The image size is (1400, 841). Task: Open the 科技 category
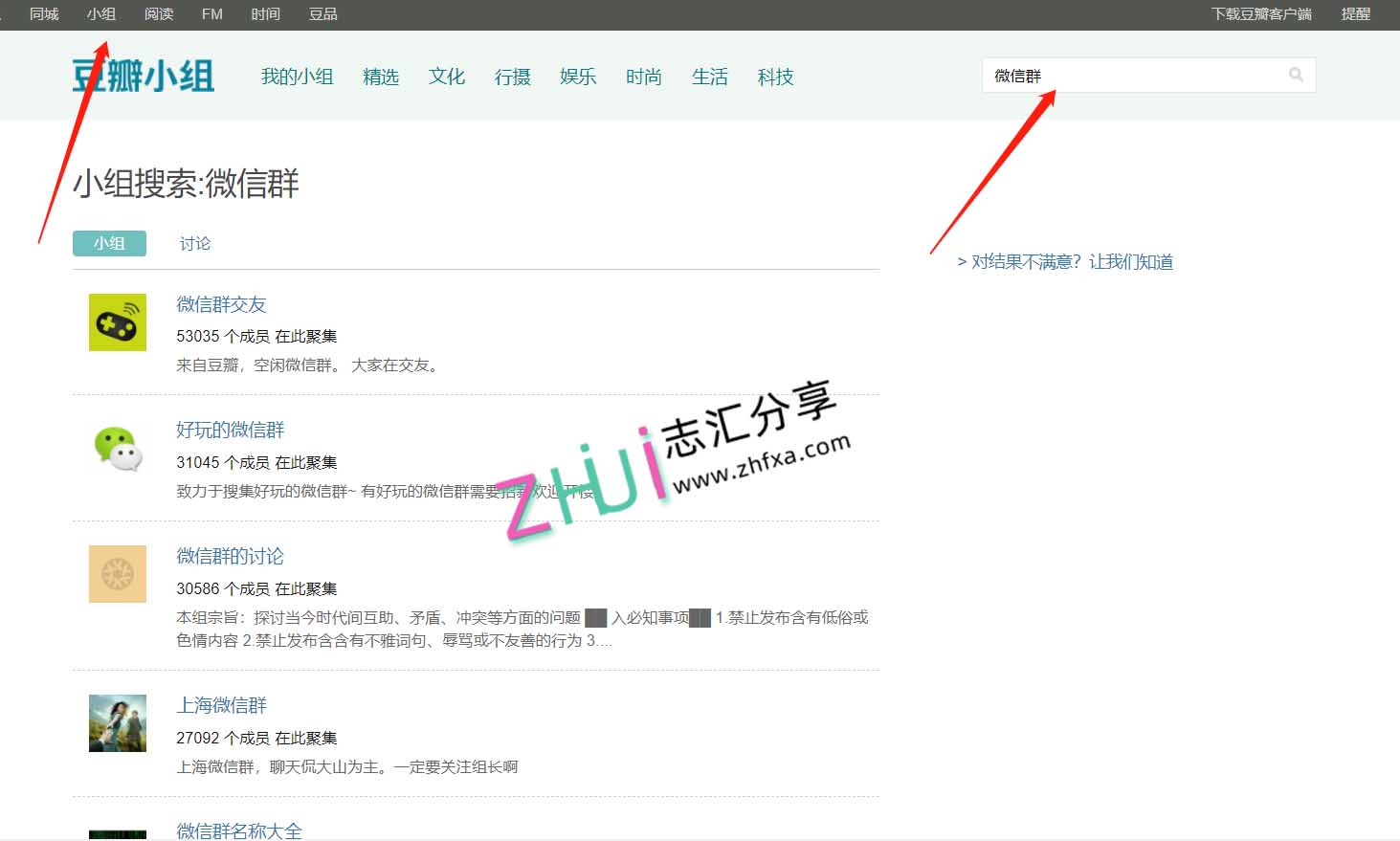point(776,77)
